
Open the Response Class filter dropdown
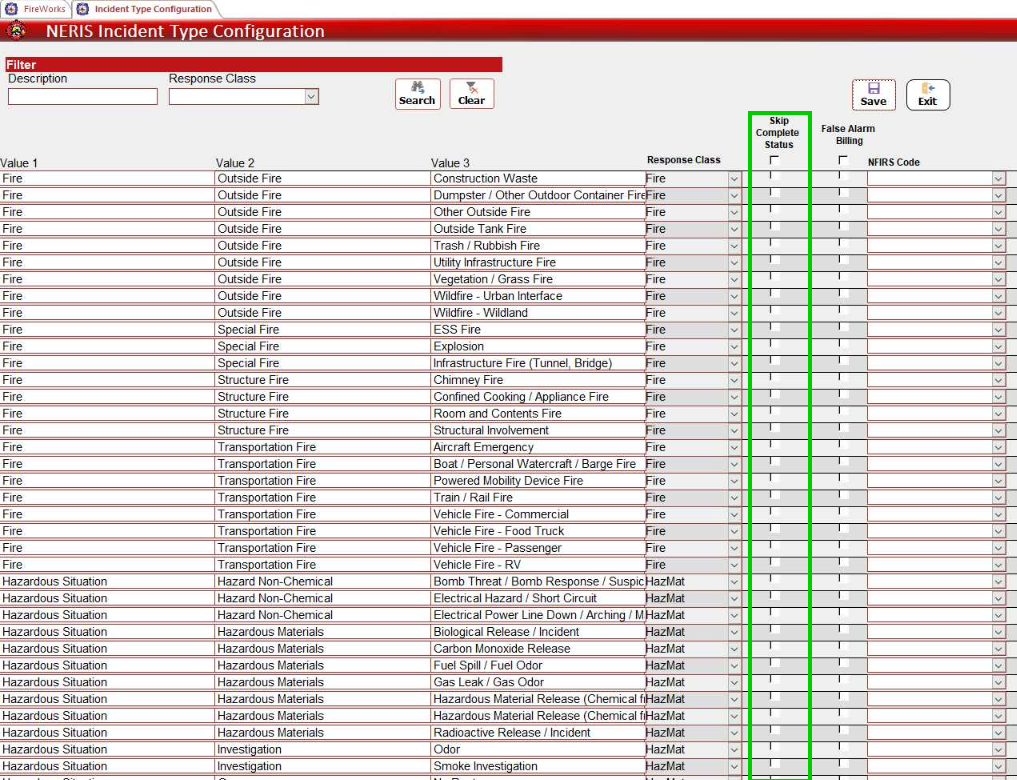311,97
